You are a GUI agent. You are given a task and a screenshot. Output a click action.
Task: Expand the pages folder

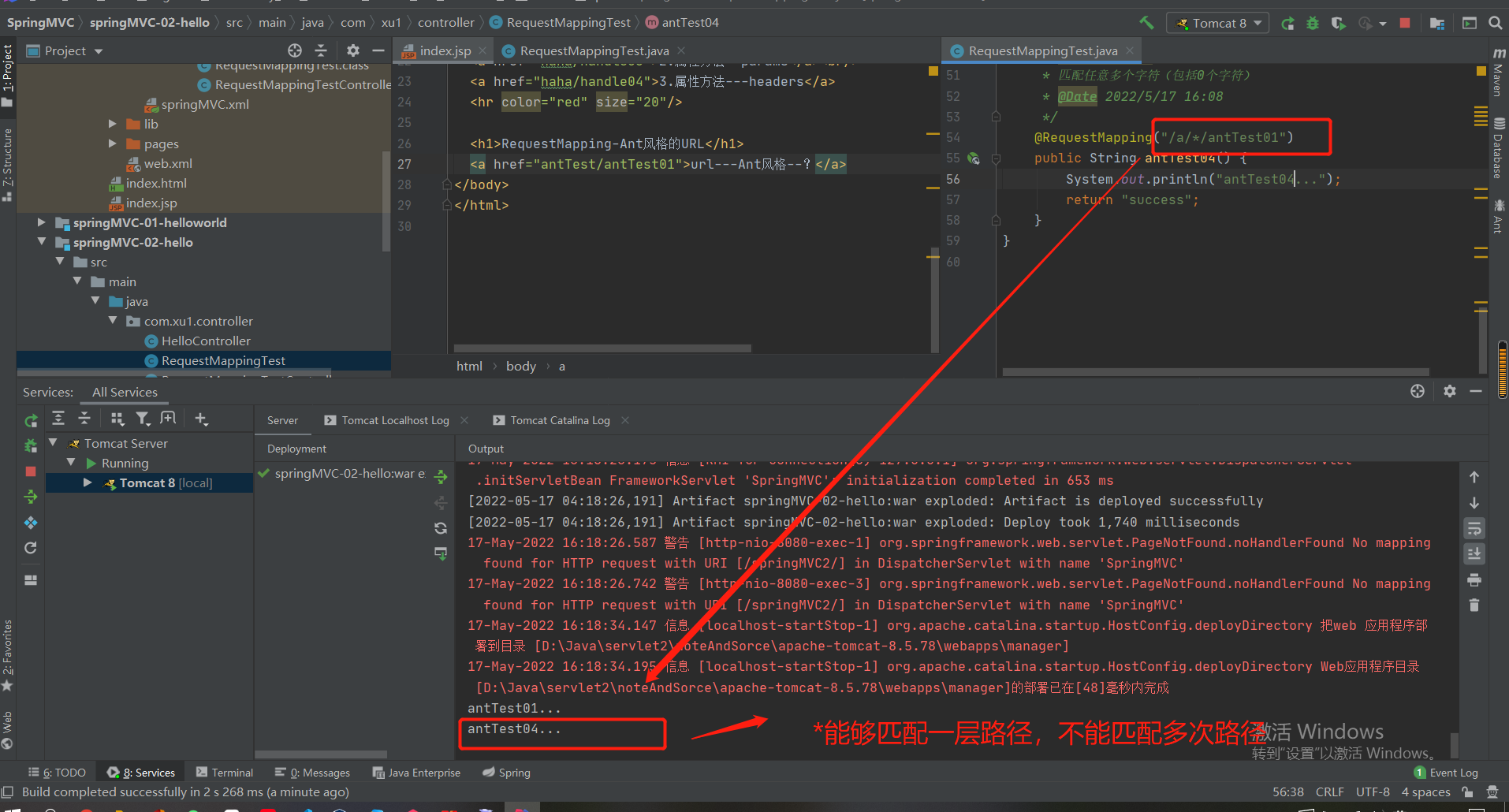pos(112,143)
